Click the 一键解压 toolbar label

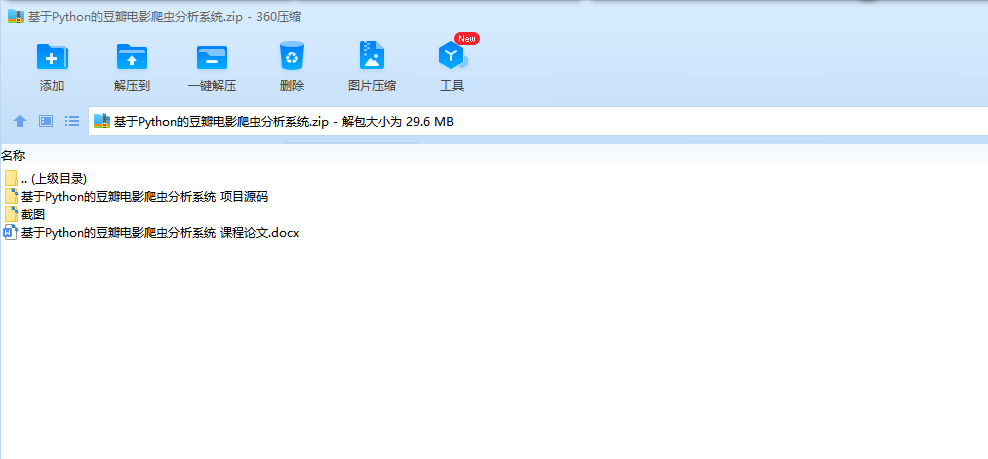pyautogui.click(x=212, y=86)
